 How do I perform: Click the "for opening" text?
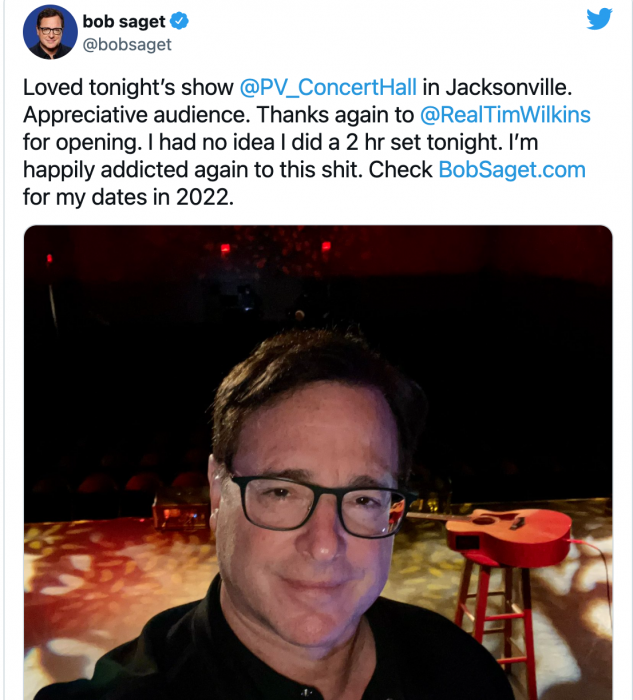tap(74, 142)
